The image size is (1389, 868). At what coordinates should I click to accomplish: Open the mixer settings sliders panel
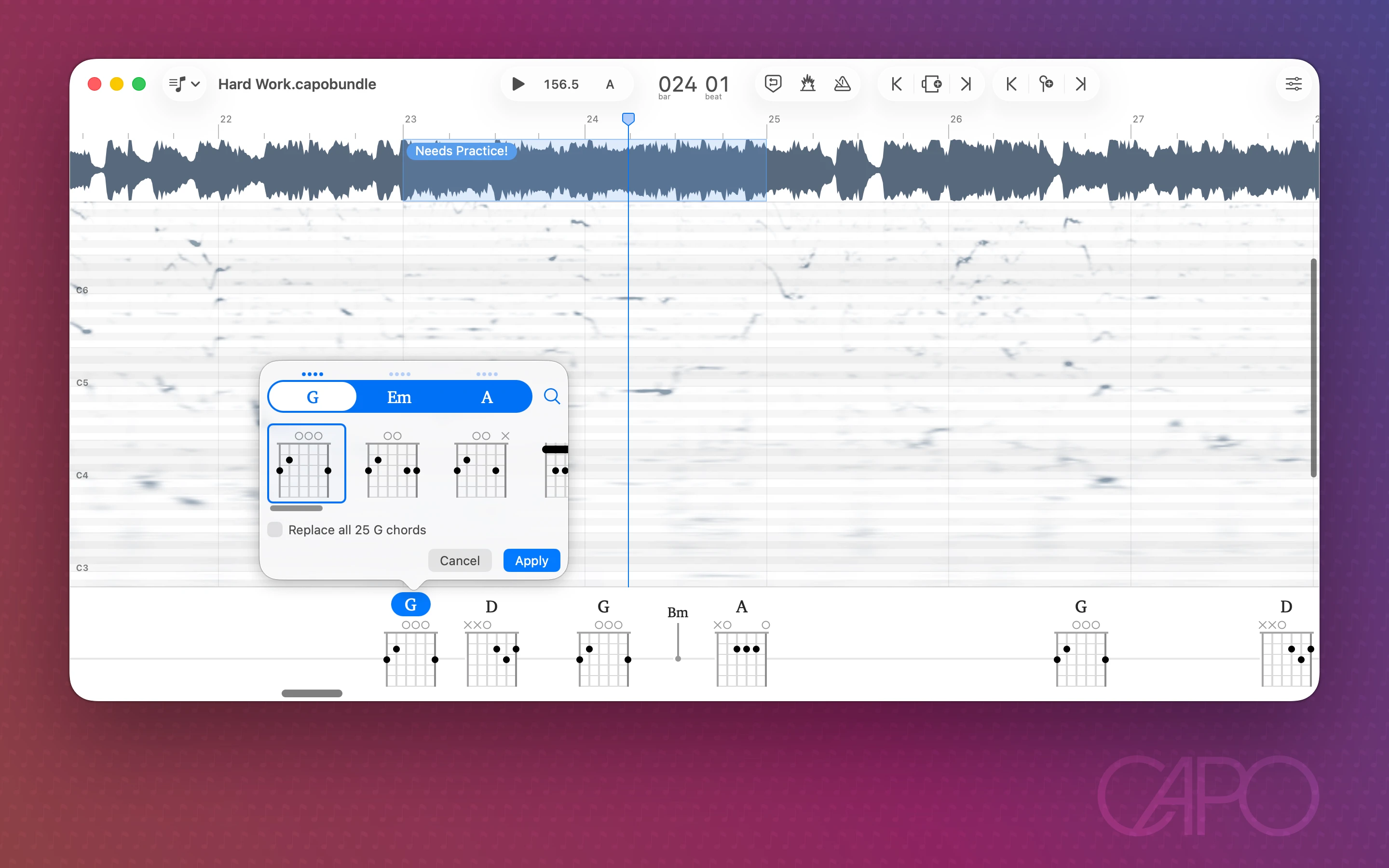pos(1293,84)
